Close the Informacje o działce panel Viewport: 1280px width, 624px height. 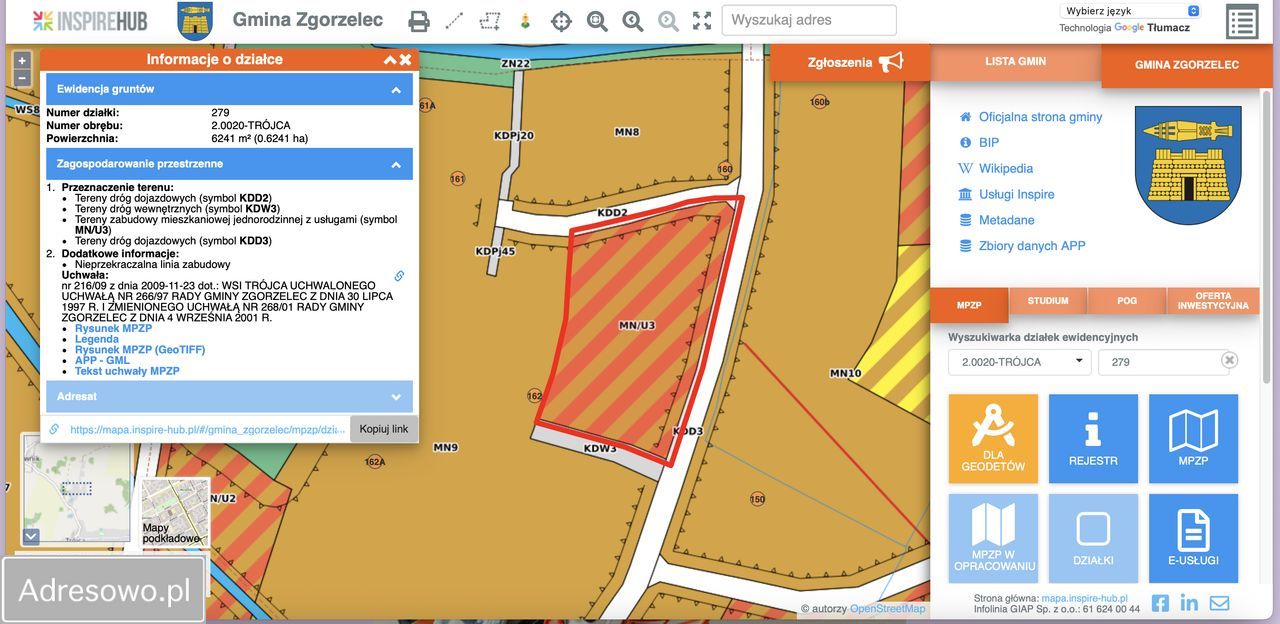click(405, 60)
